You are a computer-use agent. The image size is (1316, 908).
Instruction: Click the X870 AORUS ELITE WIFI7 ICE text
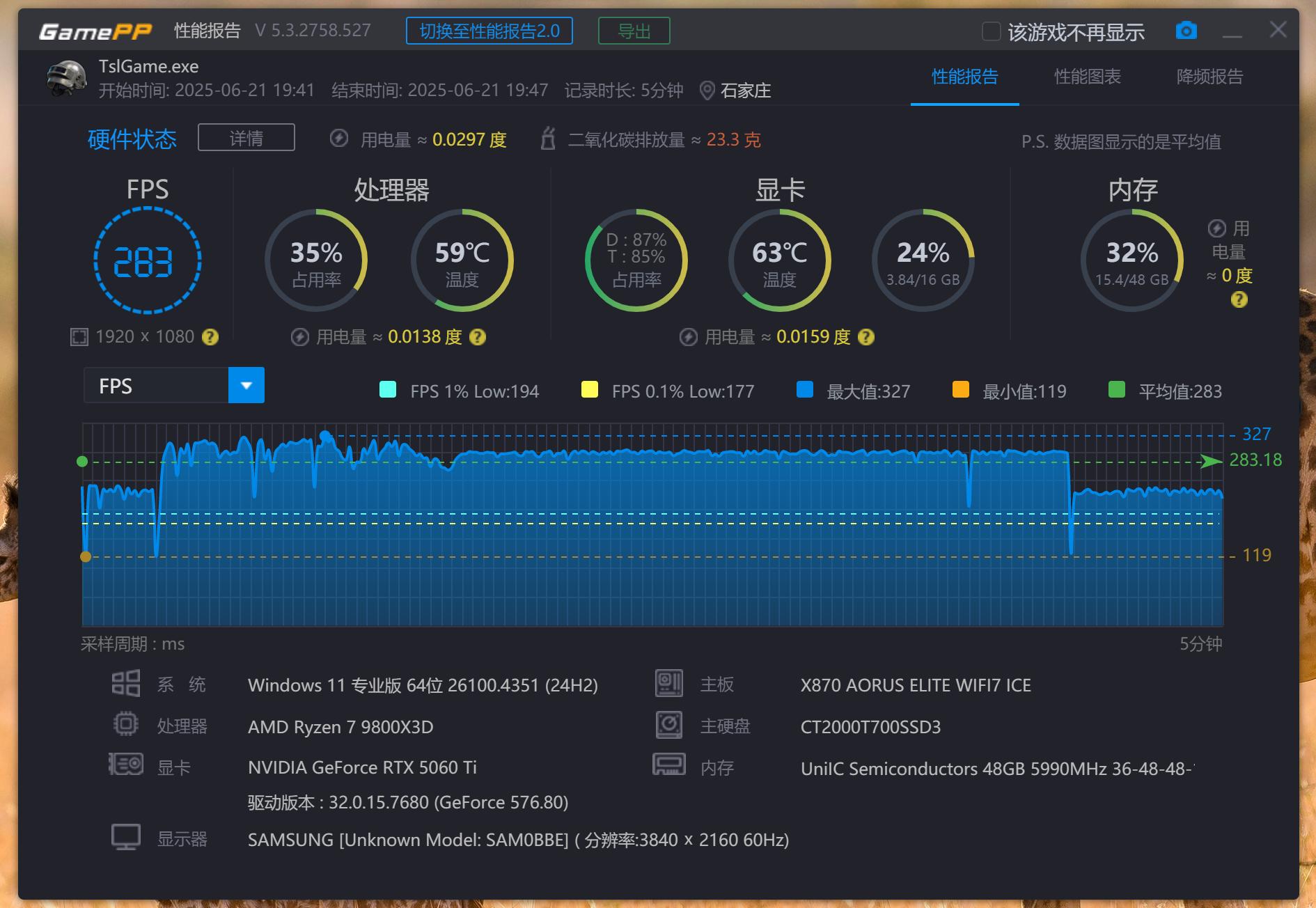coord(916,685)
